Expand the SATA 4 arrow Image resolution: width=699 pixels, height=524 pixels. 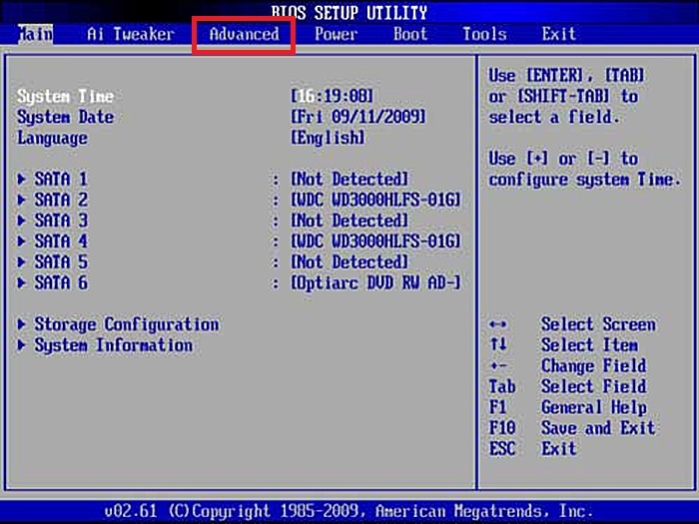[21, 241]
